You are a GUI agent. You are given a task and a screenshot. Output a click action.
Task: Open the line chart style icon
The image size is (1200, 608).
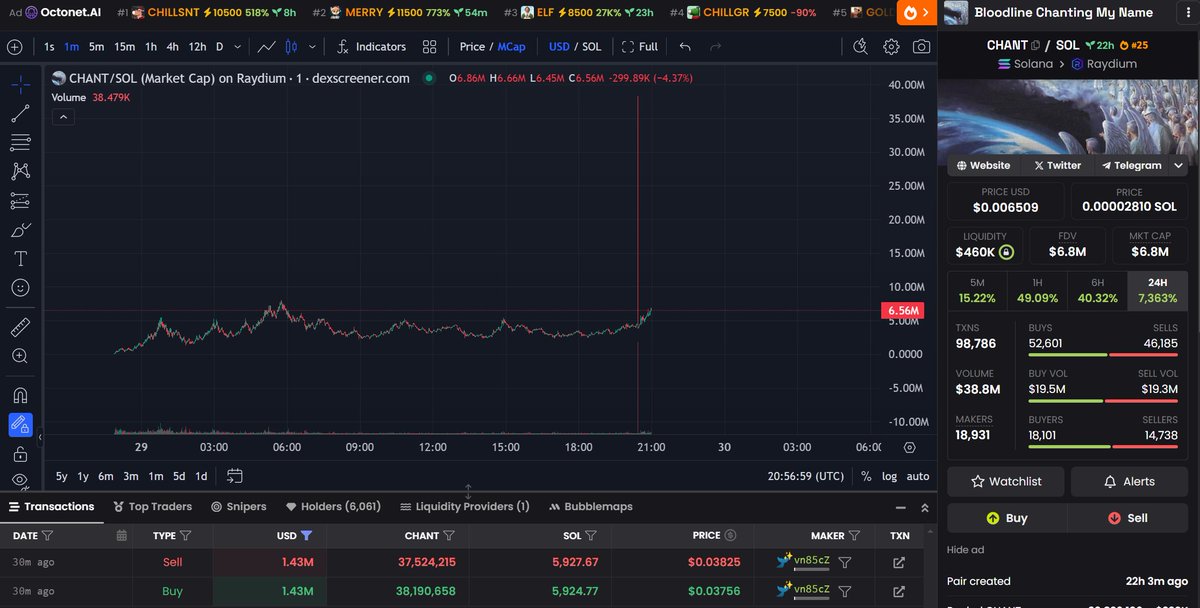[266, 47]
